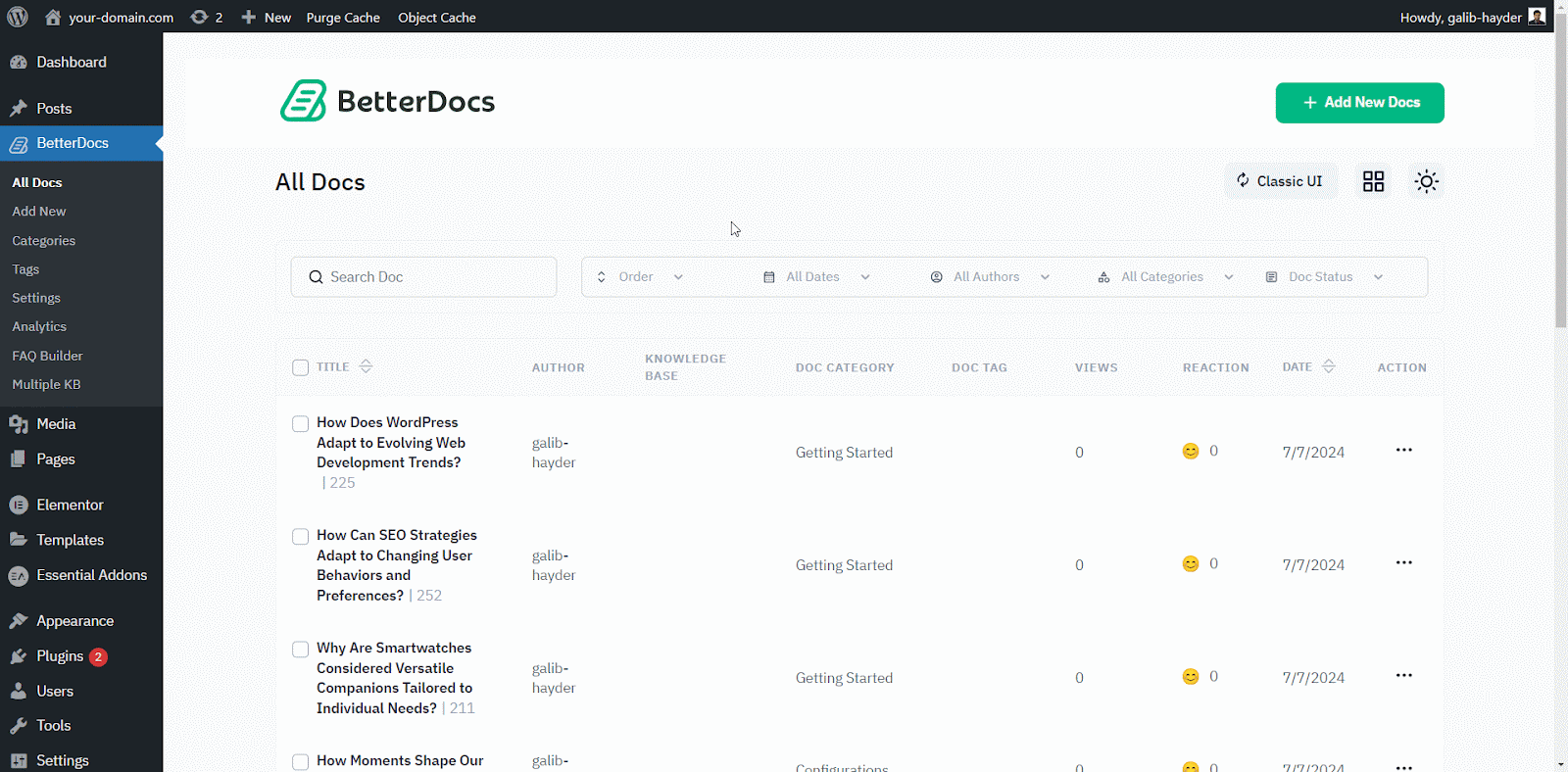Expand the Order dropdown

(x=640, y=277)
